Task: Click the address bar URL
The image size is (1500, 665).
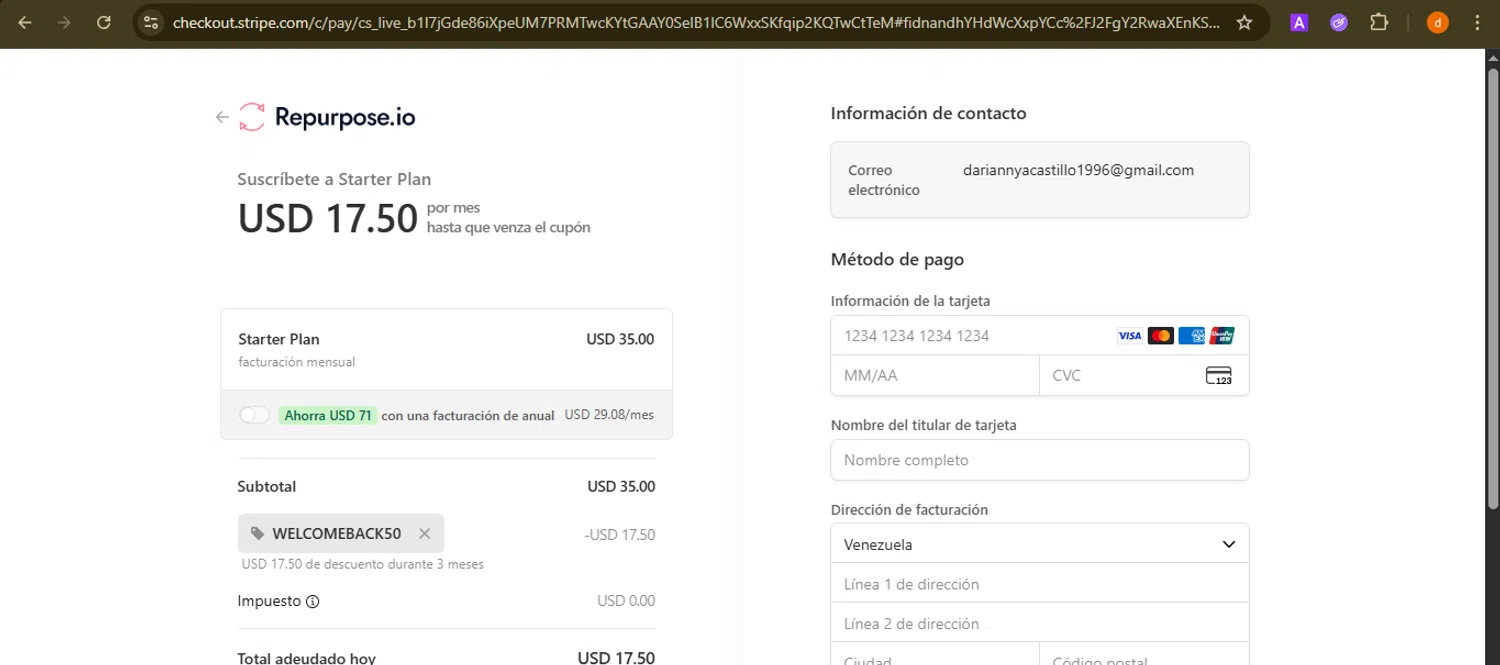Action: click(695, 22)
